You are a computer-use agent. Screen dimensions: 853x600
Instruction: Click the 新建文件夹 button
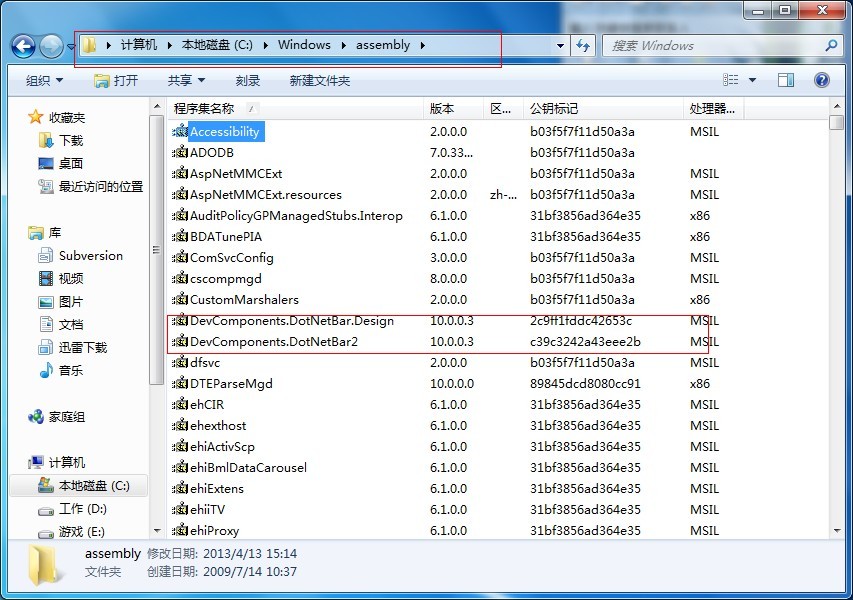(319, 81)
